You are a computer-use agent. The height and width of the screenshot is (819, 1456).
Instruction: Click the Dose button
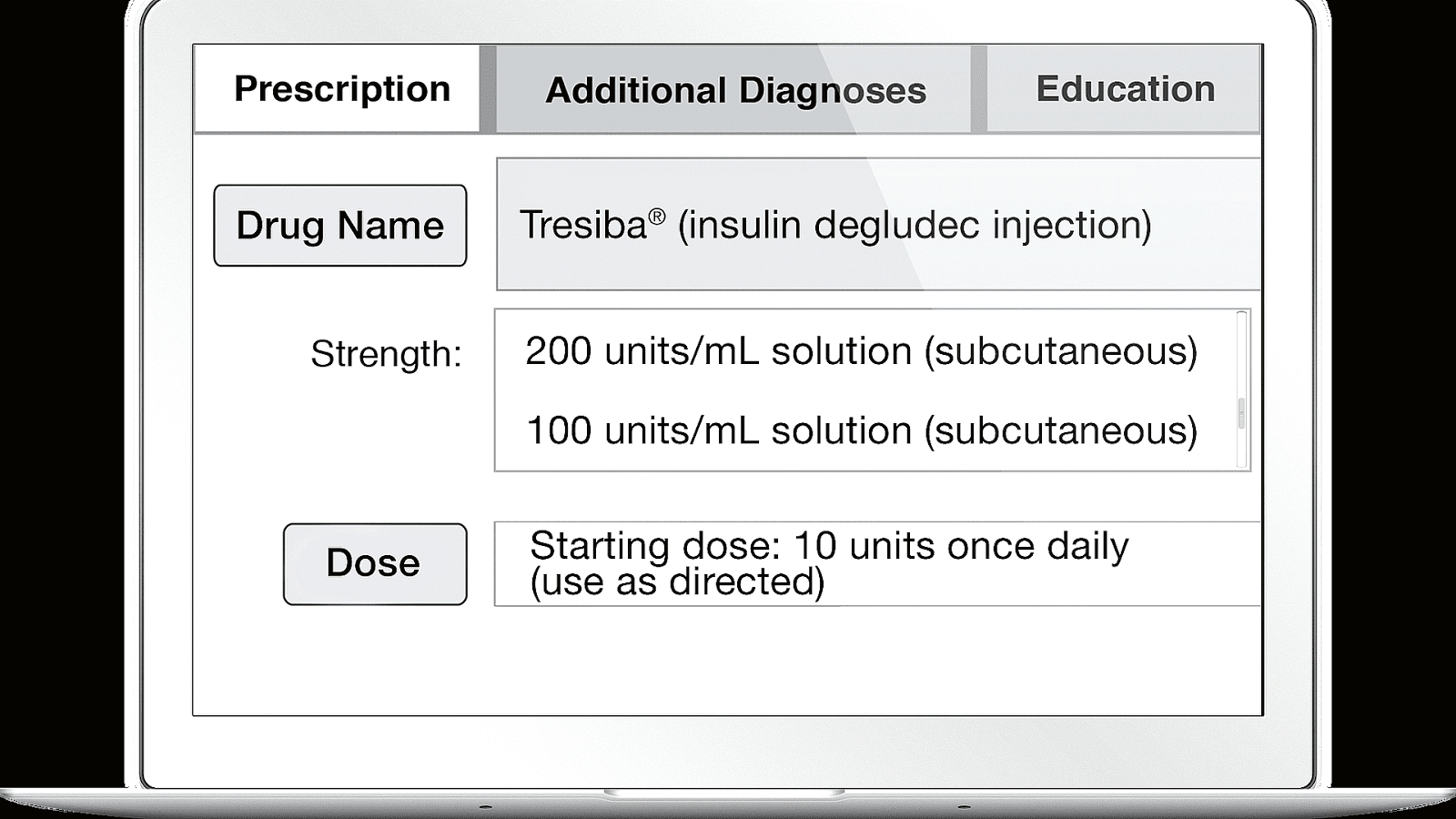(374, 563)
